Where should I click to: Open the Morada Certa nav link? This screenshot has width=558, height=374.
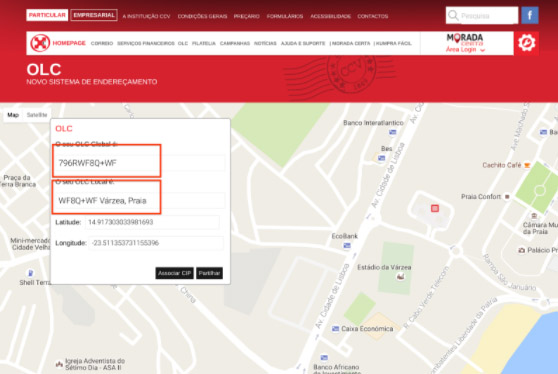(x=351, y=43)
